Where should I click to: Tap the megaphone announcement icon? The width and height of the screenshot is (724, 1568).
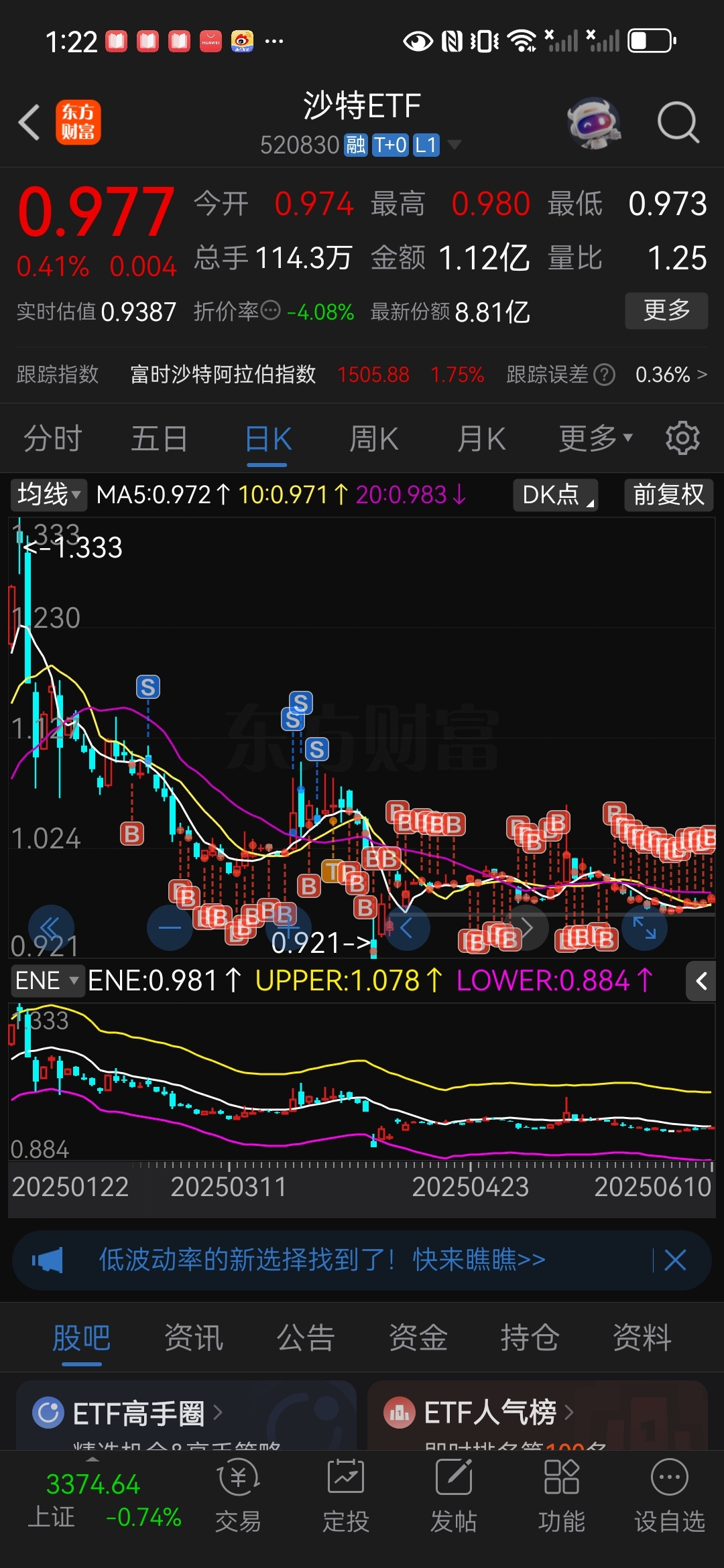click(48, 1260)
